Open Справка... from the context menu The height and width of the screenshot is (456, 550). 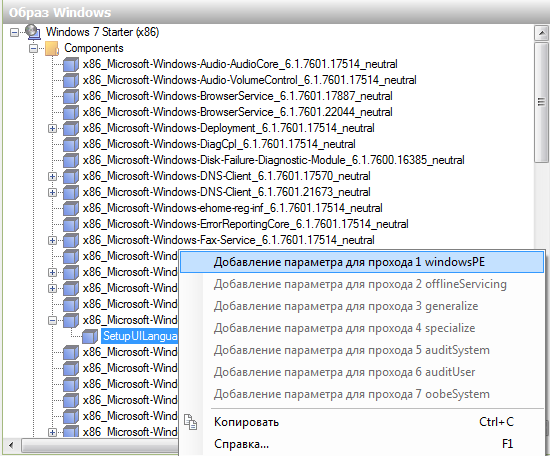tap(362, 444)
